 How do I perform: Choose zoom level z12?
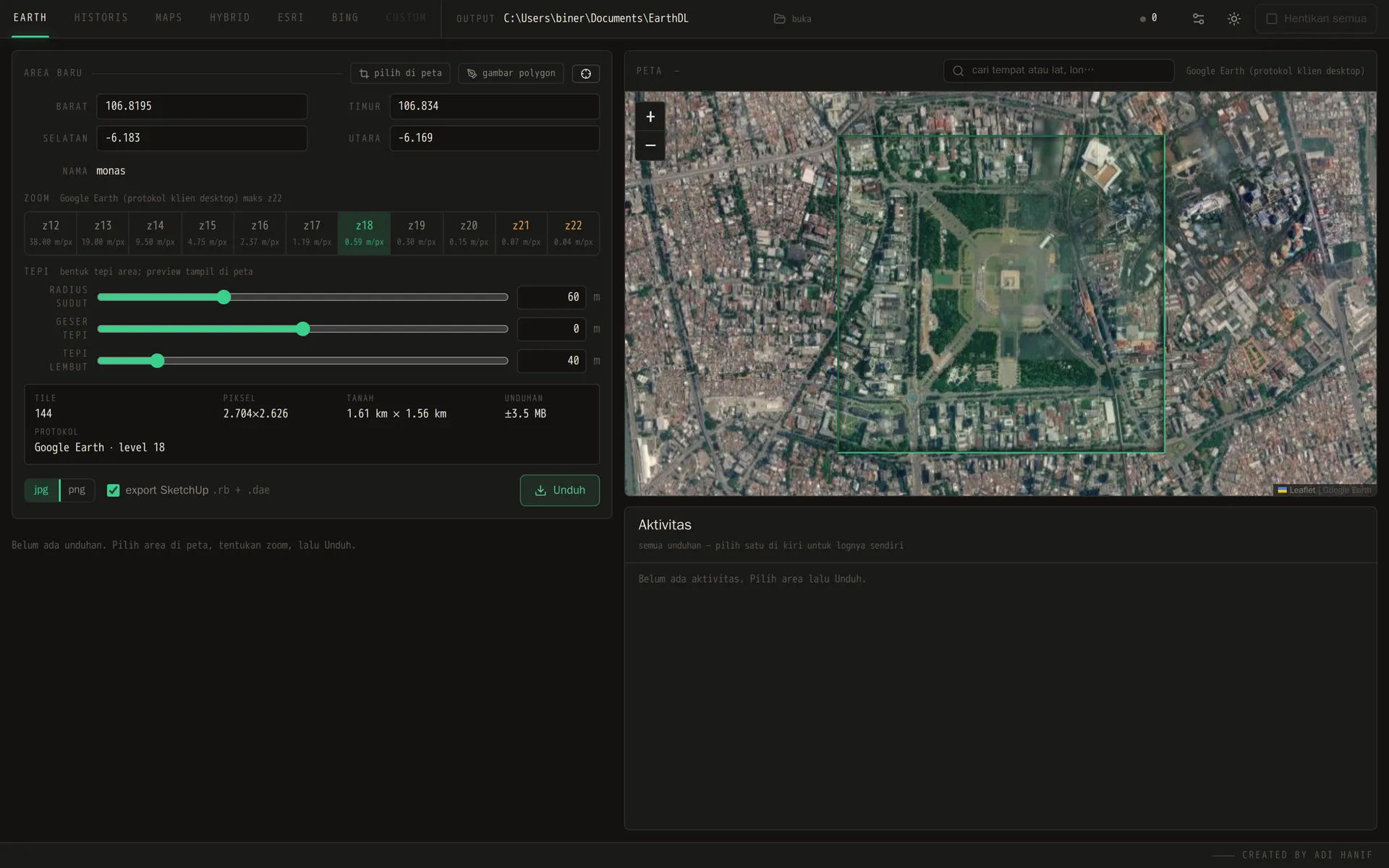(51, 233)
